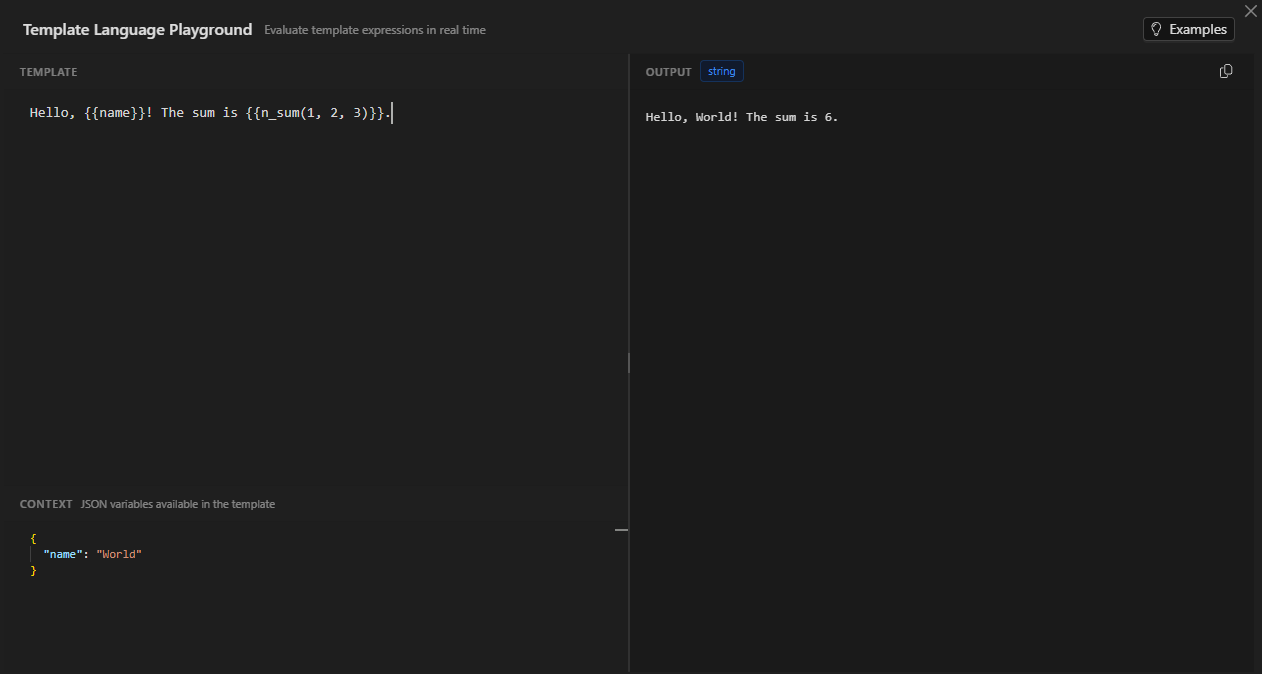This screenshot has width=1262, height=674.
Task: Click the horizontal splitter handle above Context
Action: [x=621, y=530]
